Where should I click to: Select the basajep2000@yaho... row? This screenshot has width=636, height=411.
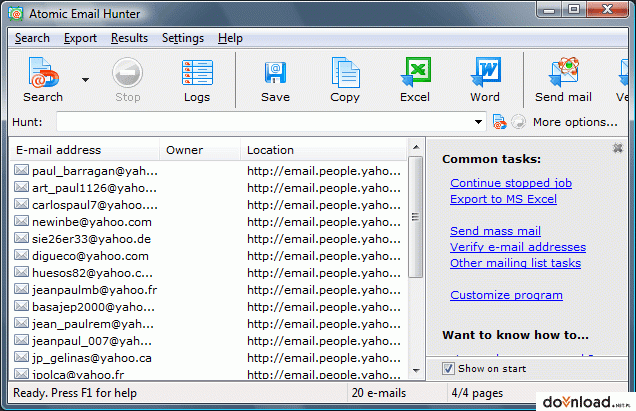(x=208, y=307)
